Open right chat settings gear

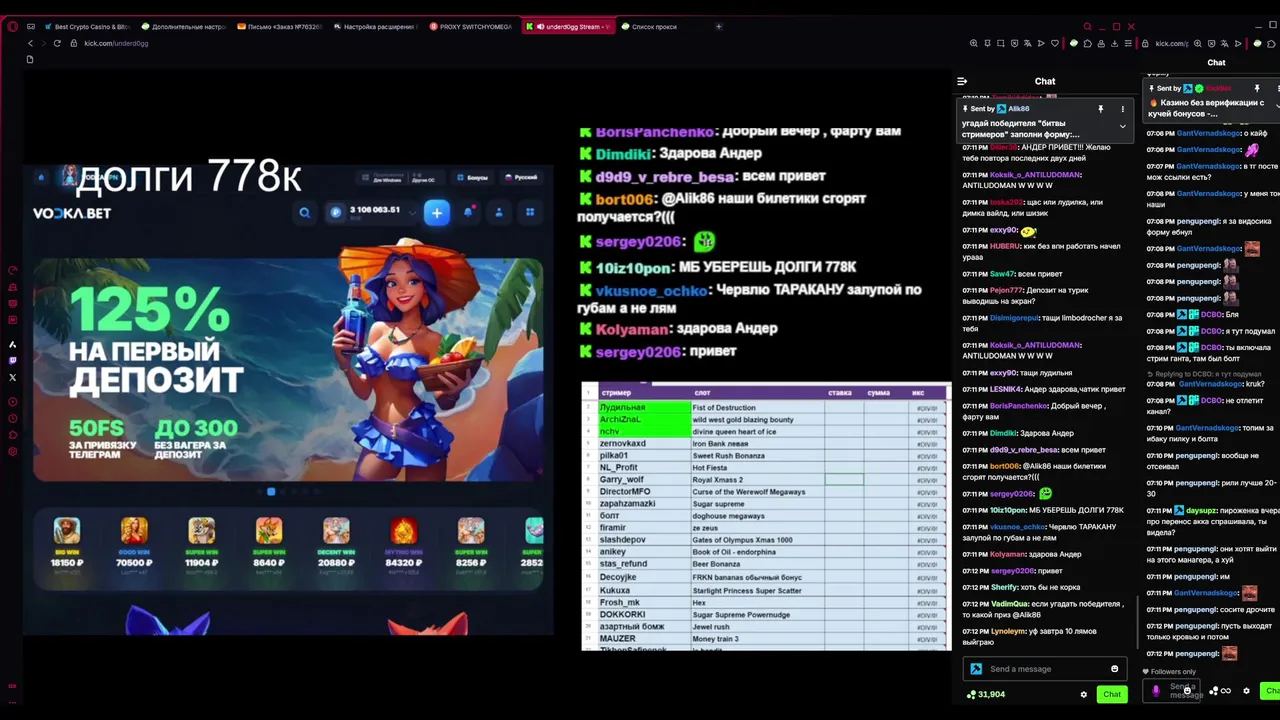(x=1246, y=691)
